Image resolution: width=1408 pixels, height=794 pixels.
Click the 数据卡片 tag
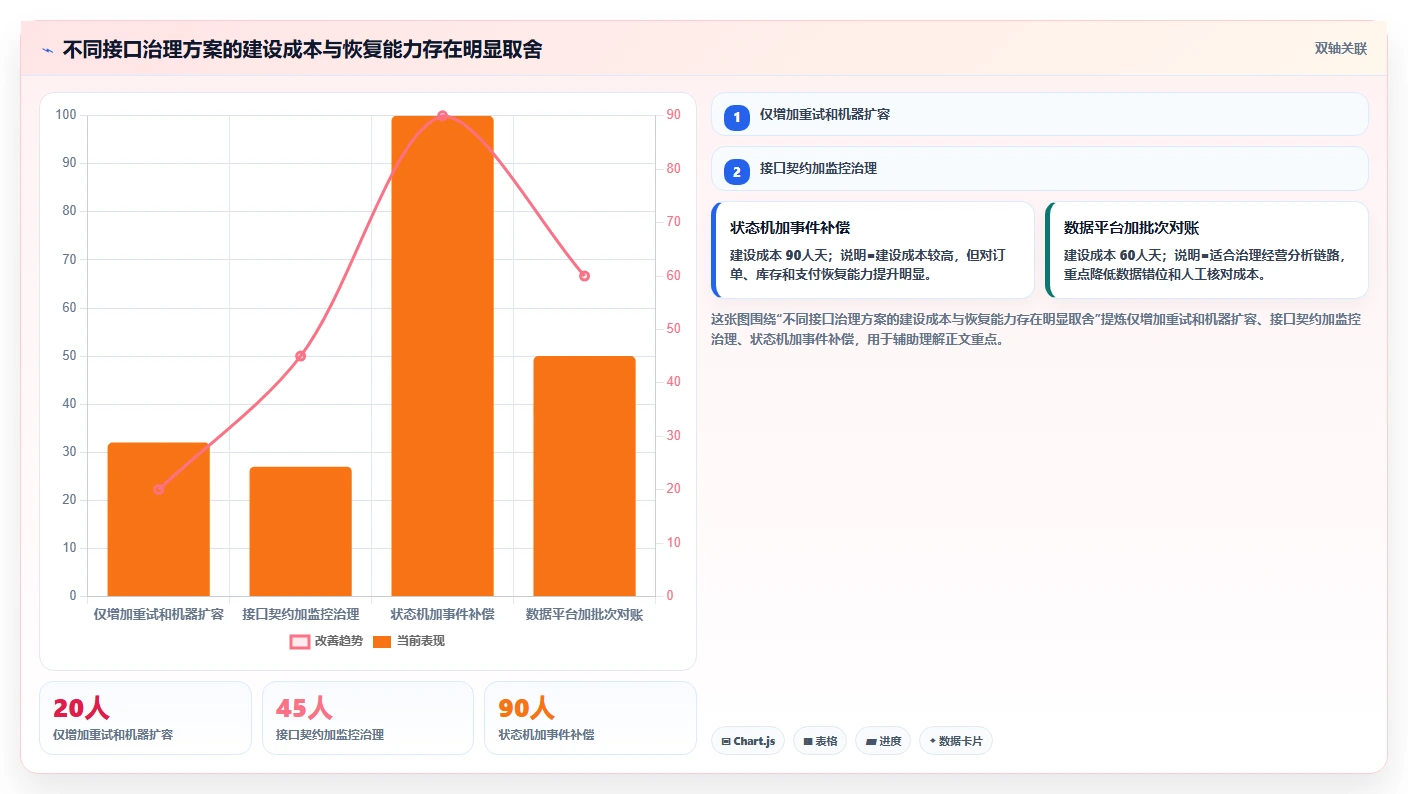956,741
